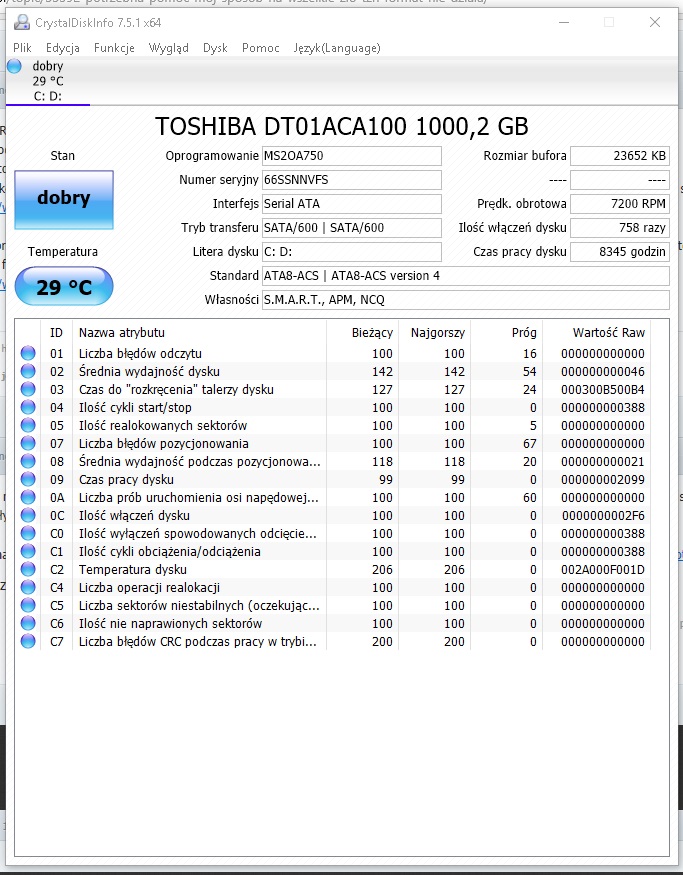Click the TOSHIBA DT01ACA100 1000,2 GB title
The height and width of the screenshot is (875, 683).
342,127
